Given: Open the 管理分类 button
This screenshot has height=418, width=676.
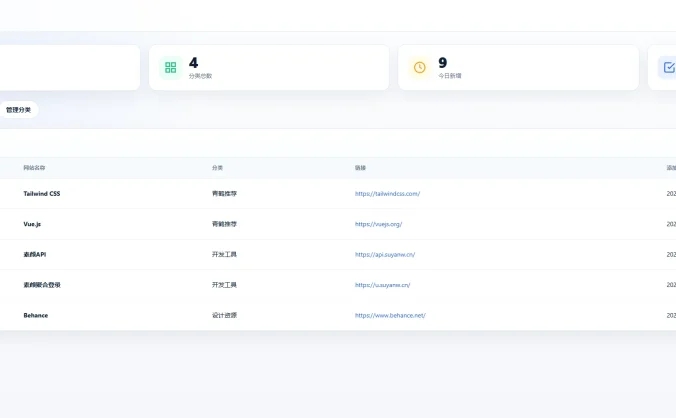Looking at the screenshot, I should pos(18,110).
